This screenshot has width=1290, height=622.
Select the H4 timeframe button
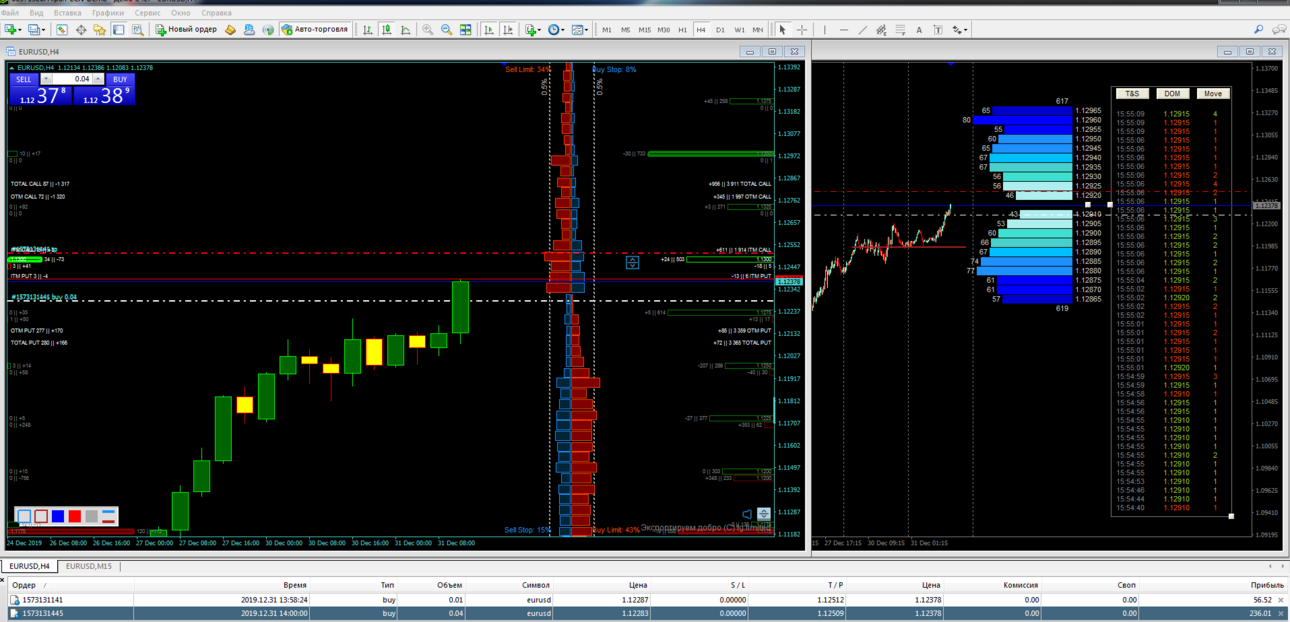[x=701, y=30]
